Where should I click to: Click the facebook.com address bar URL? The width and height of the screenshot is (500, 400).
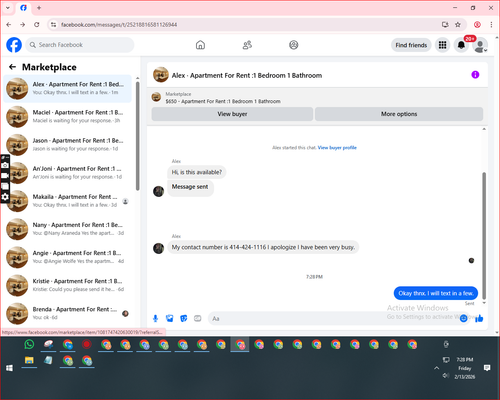tap(119, 25)
